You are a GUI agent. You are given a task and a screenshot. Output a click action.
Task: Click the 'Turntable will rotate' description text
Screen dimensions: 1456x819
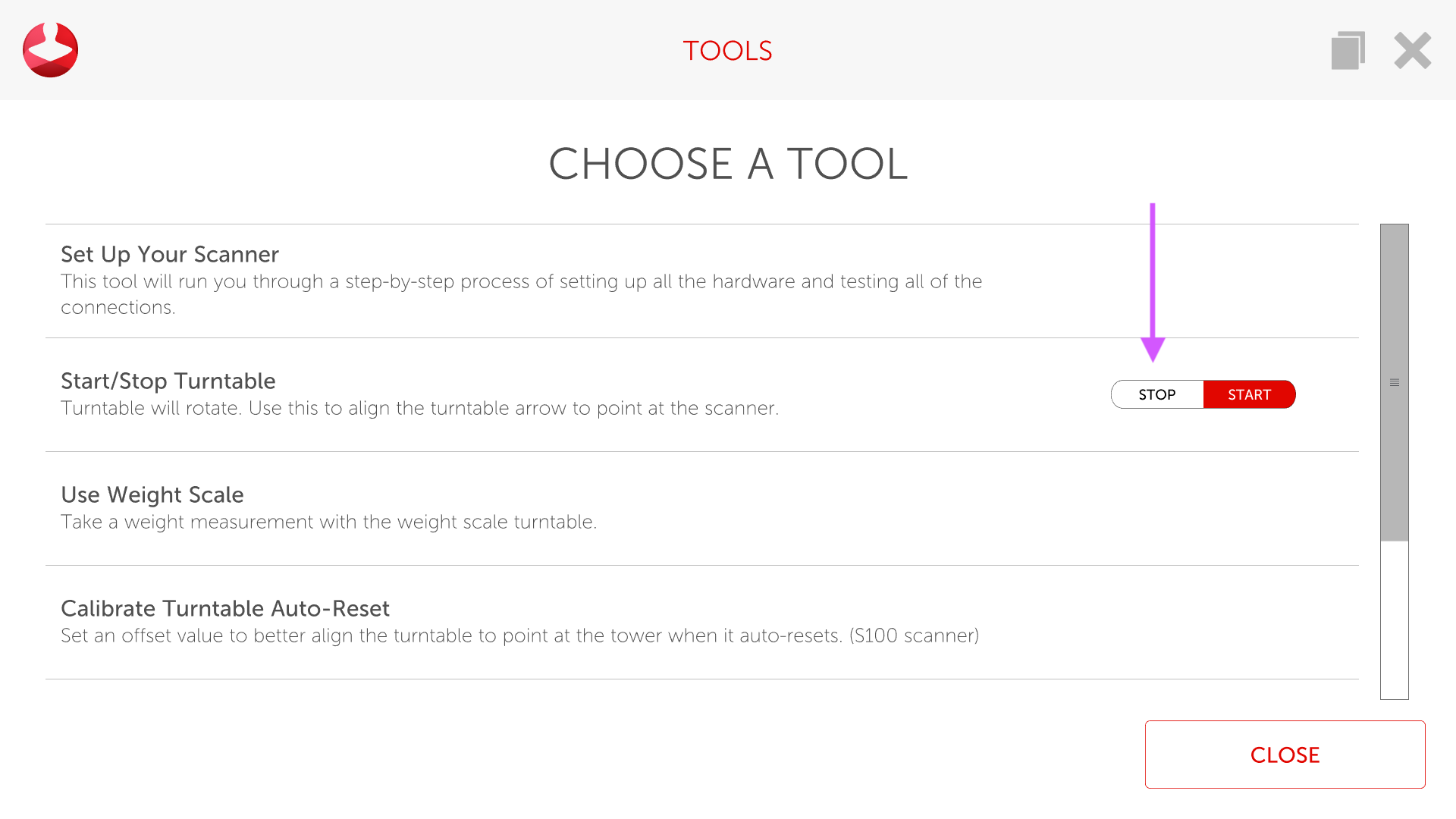(x=419, y=408)
